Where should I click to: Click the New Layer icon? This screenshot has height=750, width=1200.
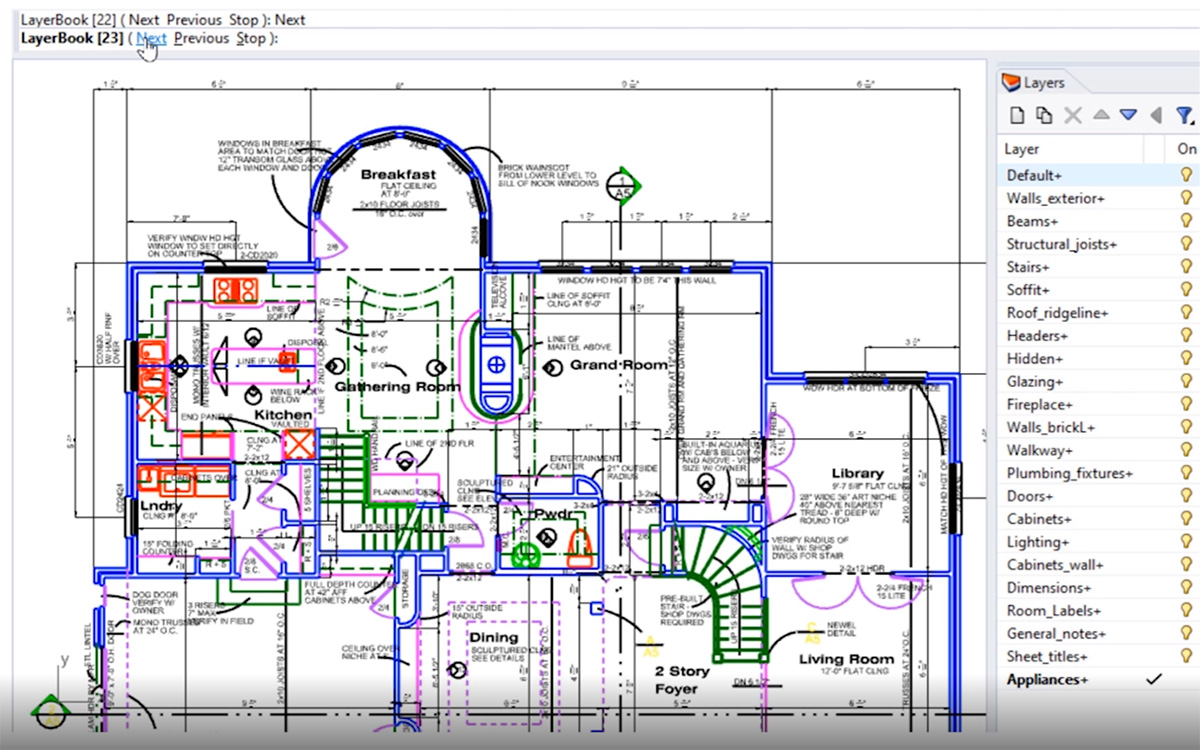[x=1017, y=115]
